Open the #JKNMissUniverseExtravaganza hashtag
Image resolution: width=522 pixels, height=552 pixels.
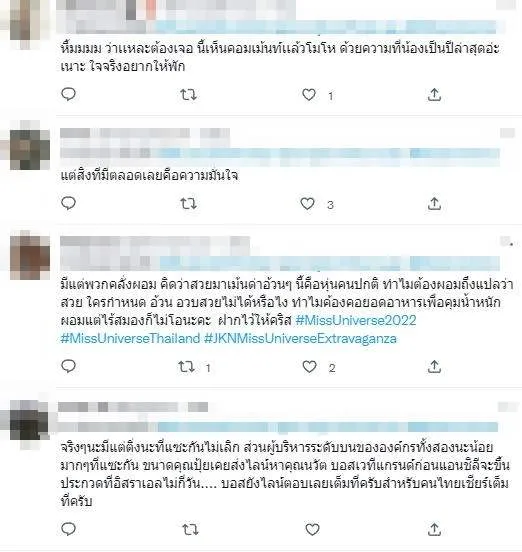click(300, 338)
